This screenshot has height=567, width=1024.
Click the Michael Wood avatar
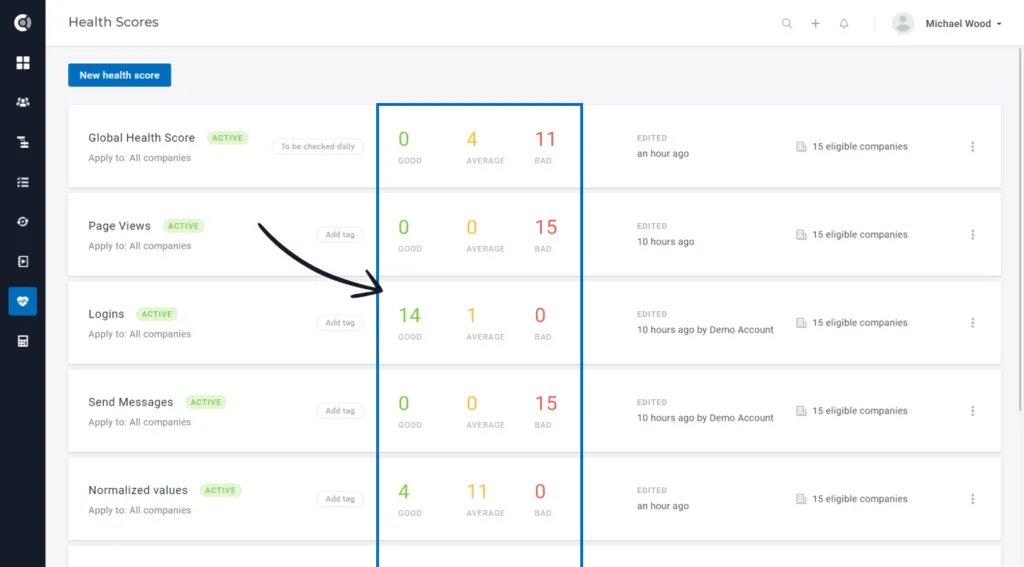coord(903,24)
